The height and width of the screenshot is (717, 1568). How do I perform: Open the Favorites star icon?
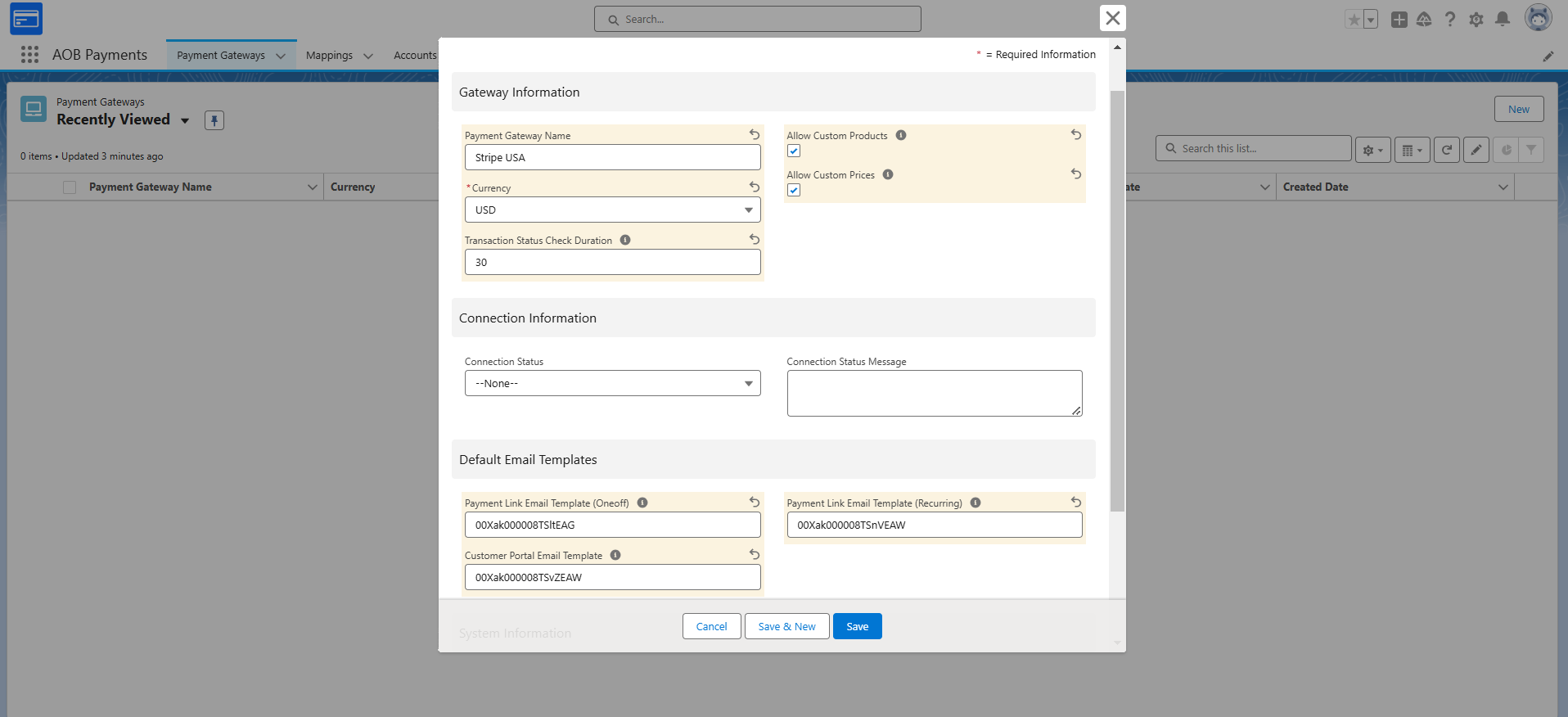[x=1354, y=20]
